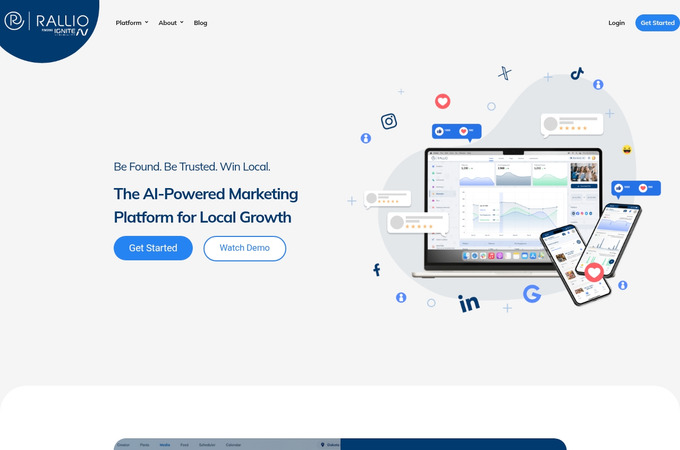Viewport: 680px width, 450px height.
Task: Expand the chevron next to About
Action: [182, 22]
